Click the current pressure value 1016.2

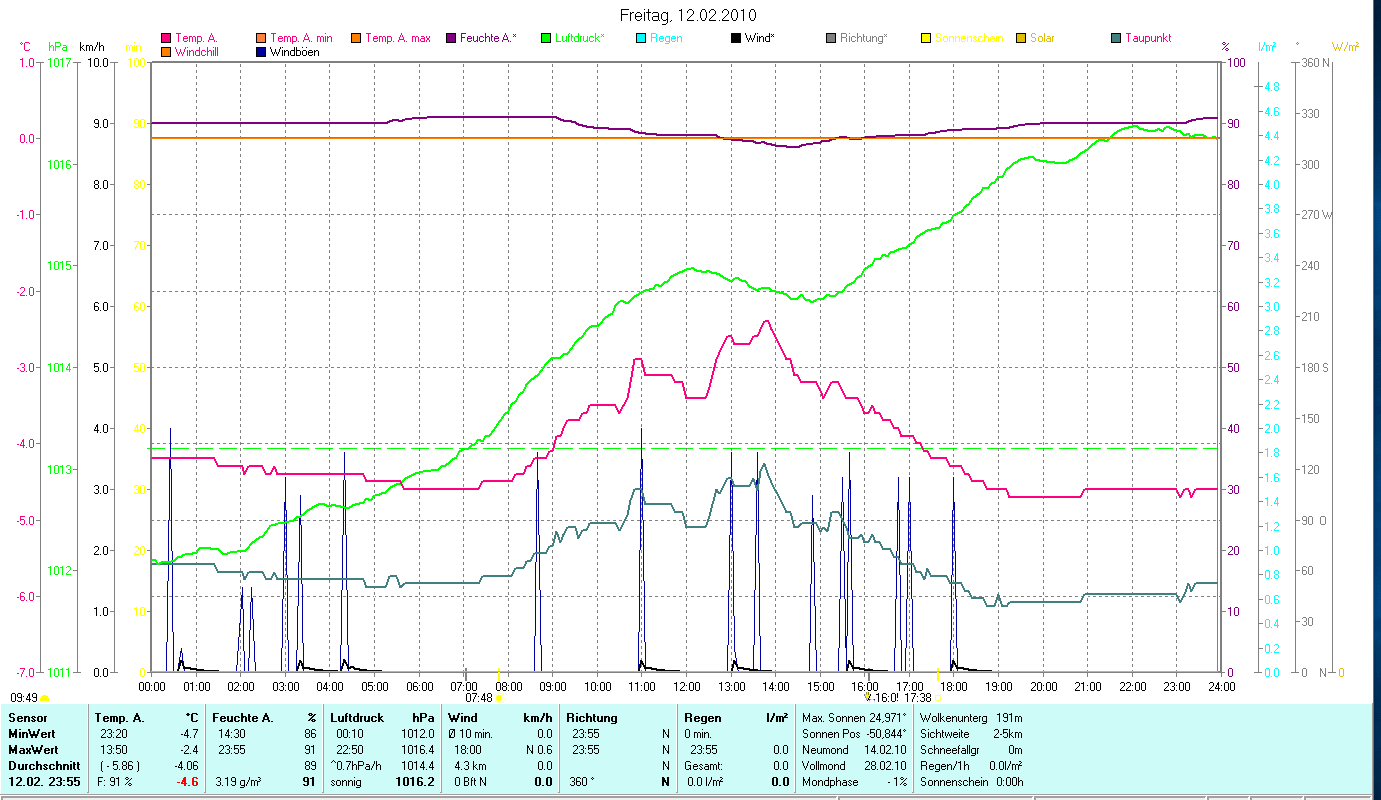coord(415,781)
